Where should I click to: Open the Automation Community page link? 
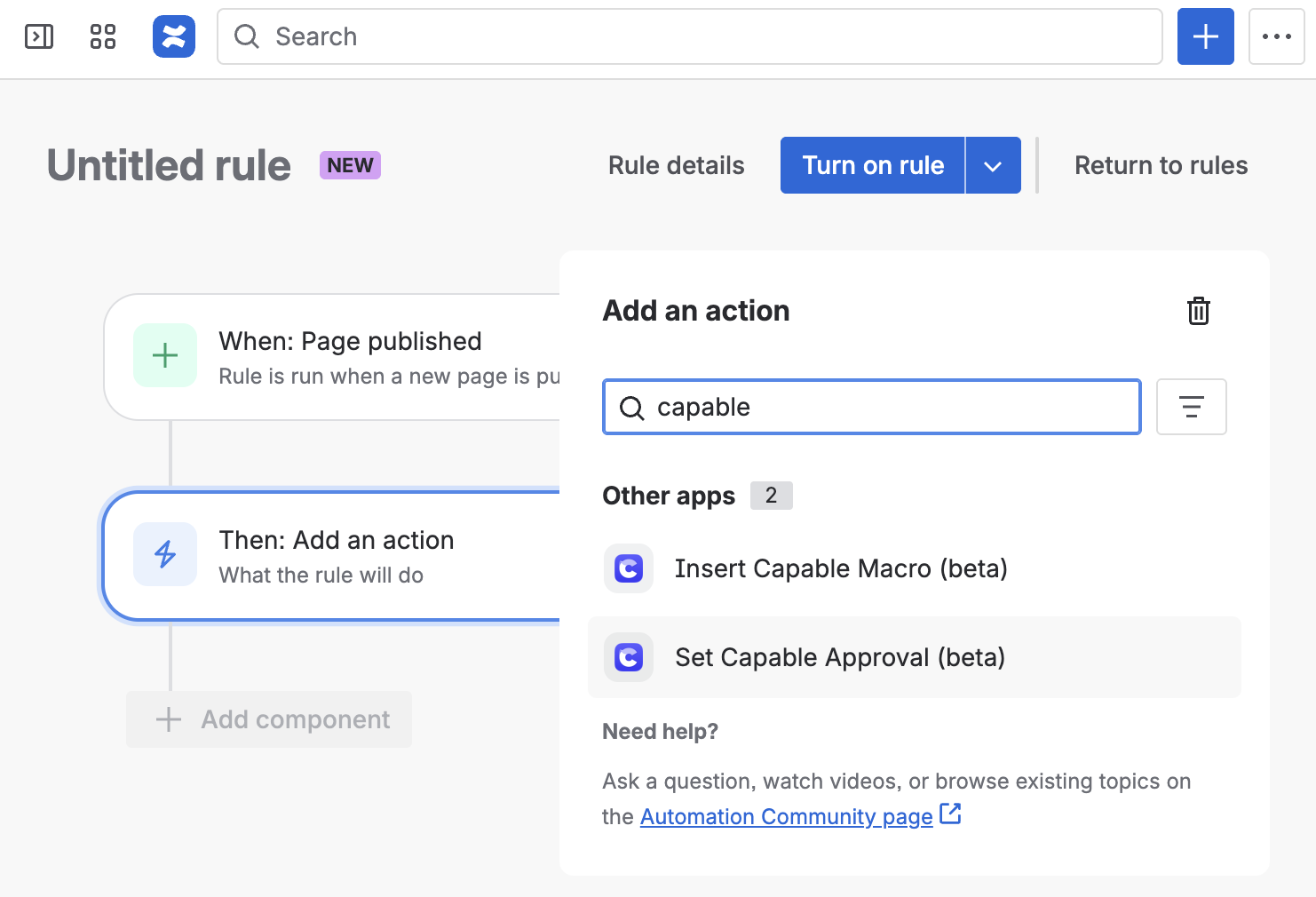(x=786, y=816)
